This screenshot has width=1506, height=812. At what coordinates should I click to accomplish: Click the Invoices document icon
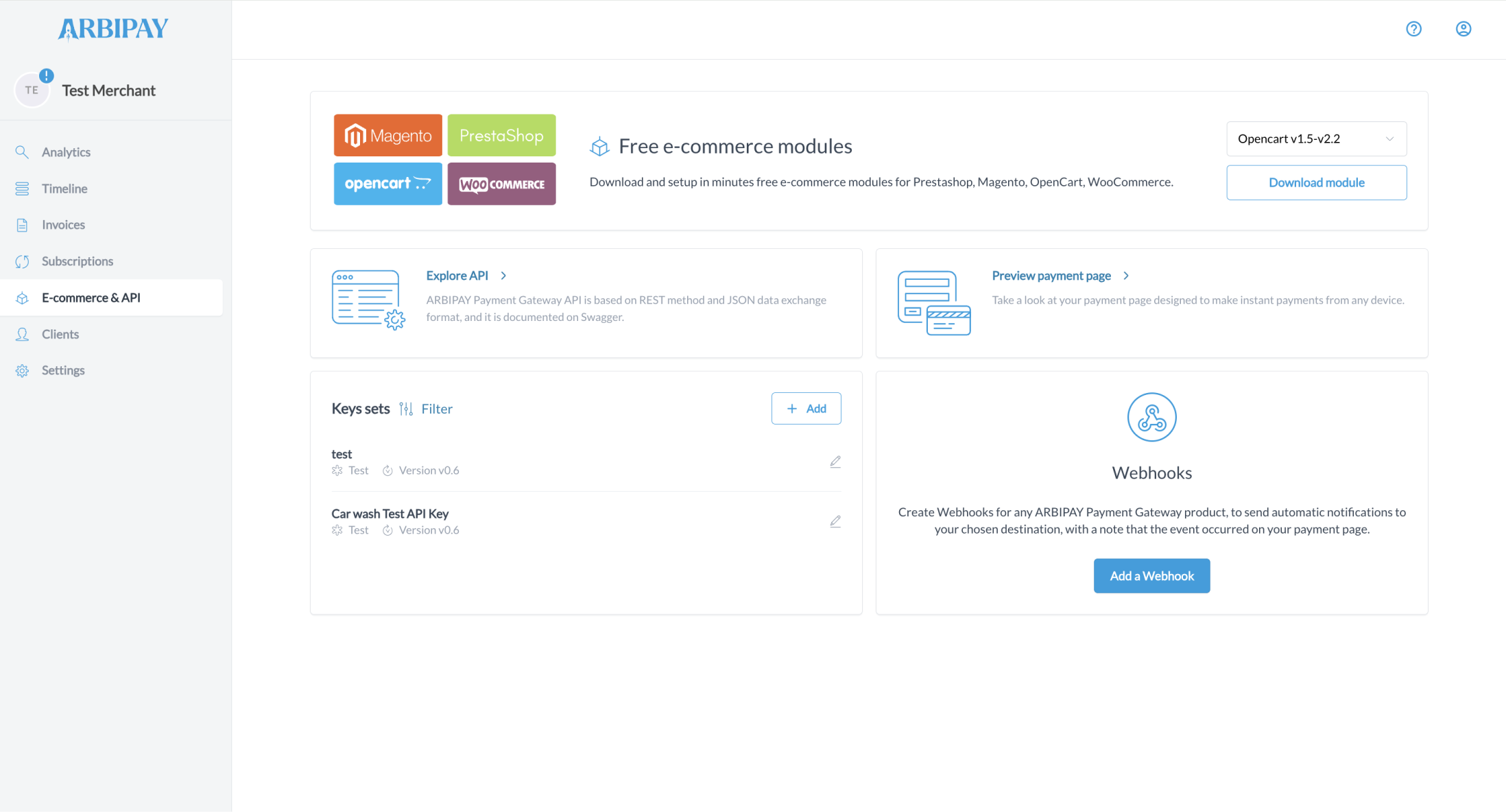pos(22,224)
